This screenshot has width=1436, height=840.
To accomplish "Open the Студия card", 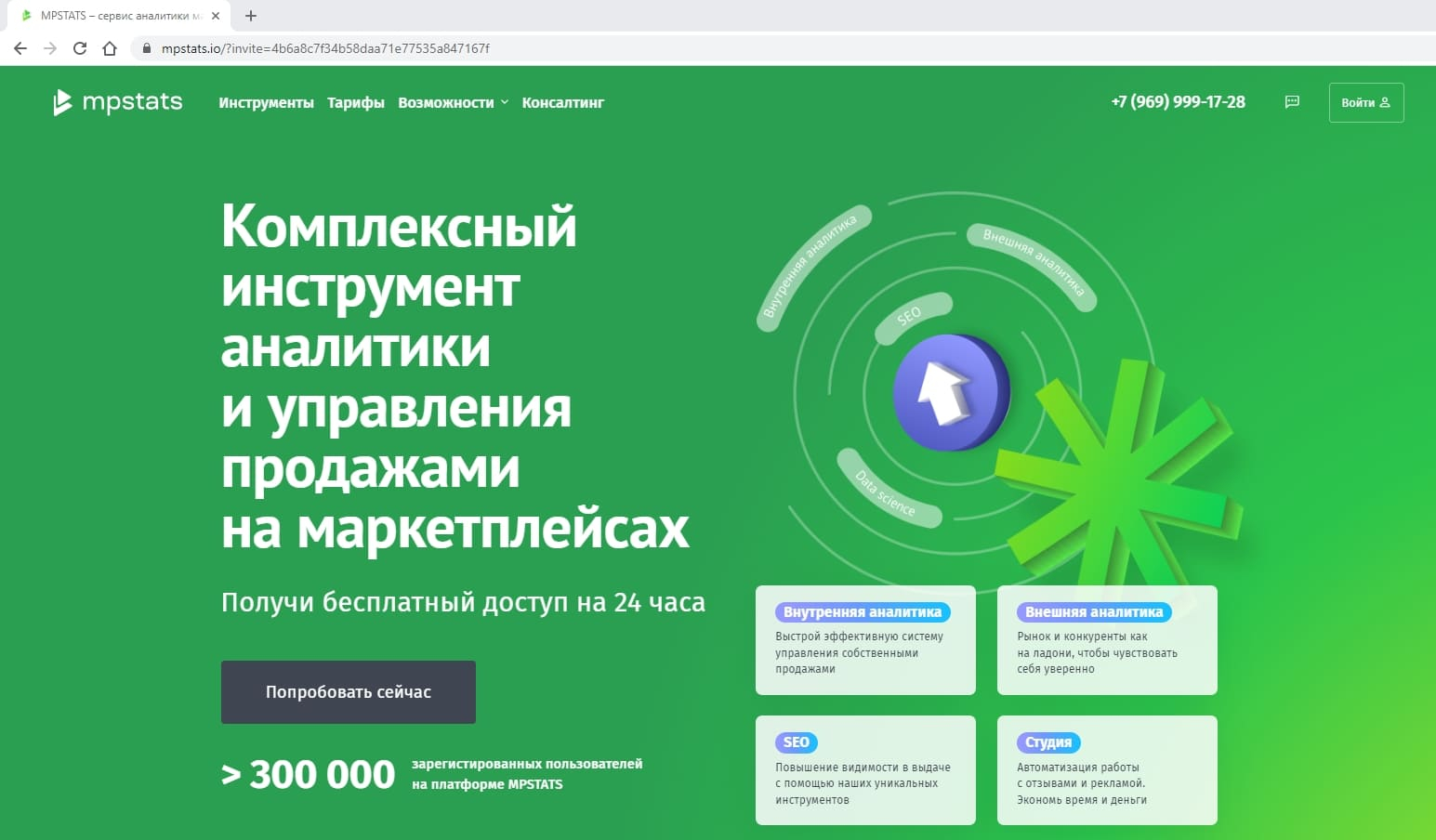I will click(1107, 770).
